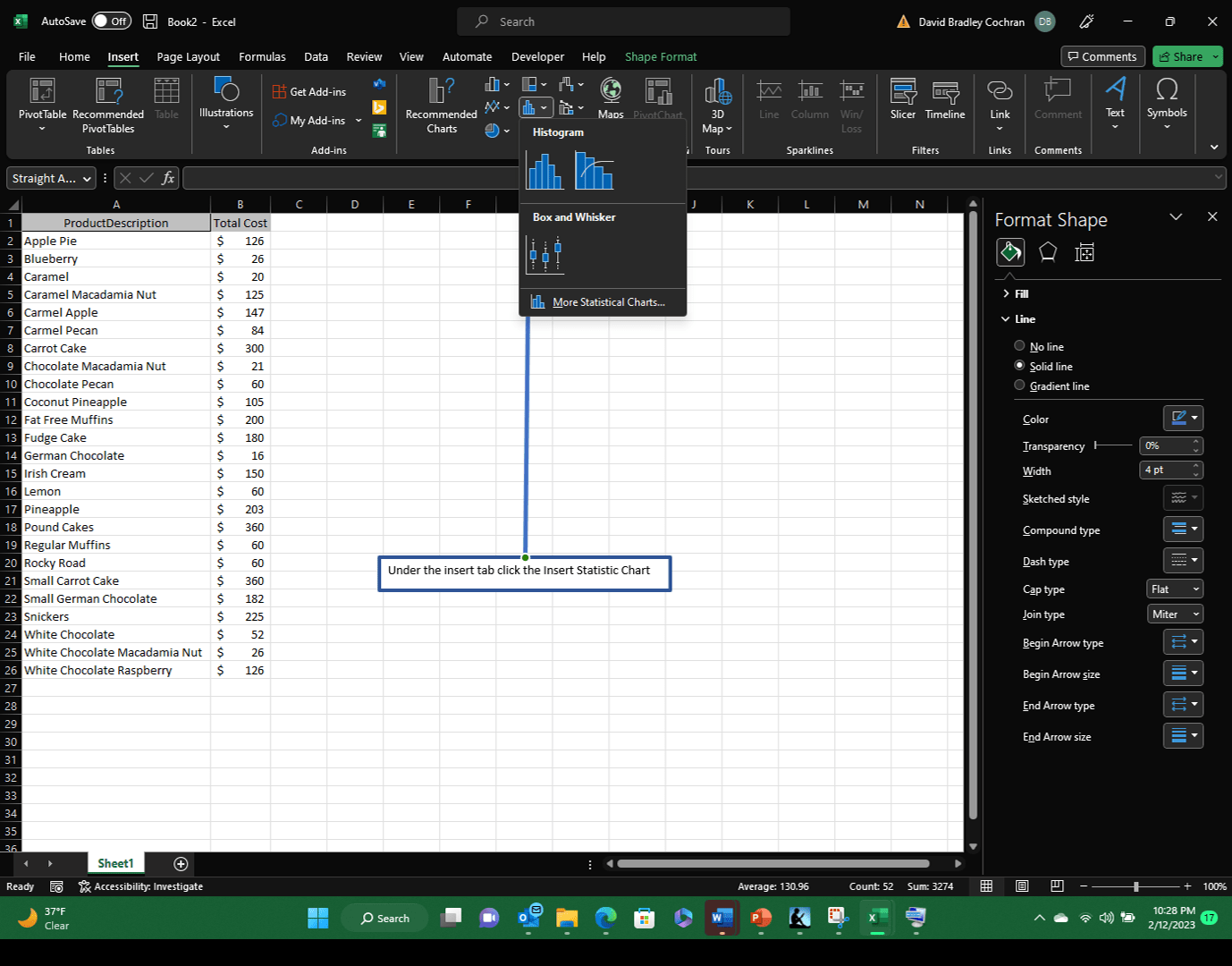Select the Solid line radio button
Image resolution: width=1232 pixels, height=966 pixels.
point(1019,365)
